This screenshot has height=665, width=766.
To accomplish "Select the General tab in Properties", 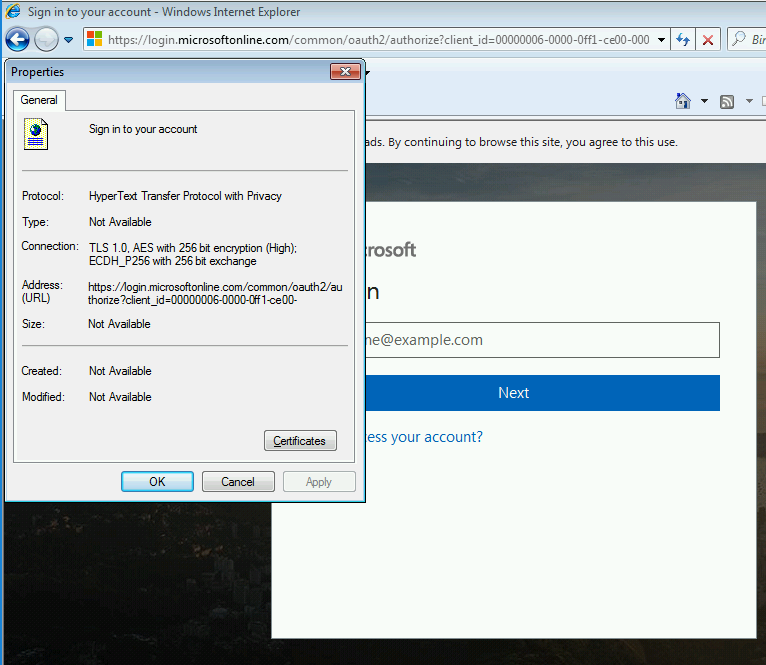I will pos(39,100).
